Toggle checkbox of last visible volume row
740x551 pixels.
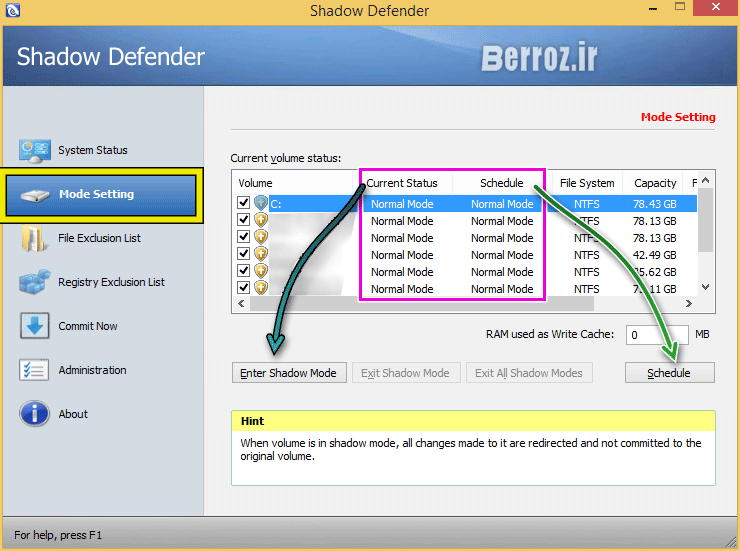pos(244,287)
